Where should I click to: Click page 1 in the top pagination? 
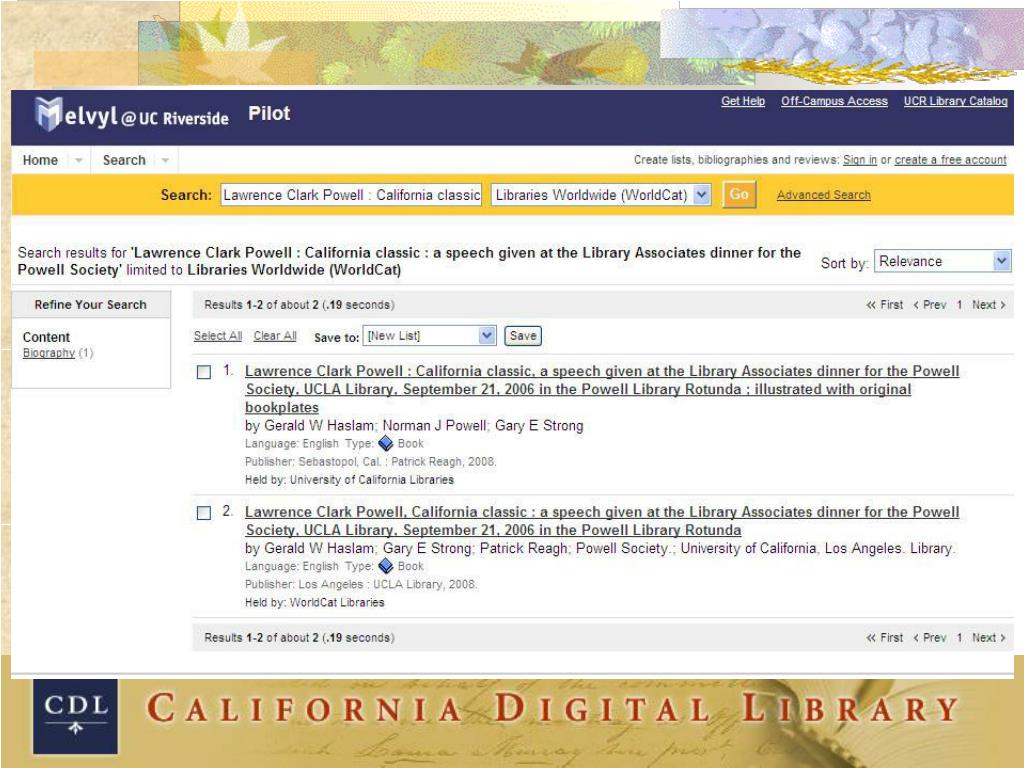tap(959, 305)
